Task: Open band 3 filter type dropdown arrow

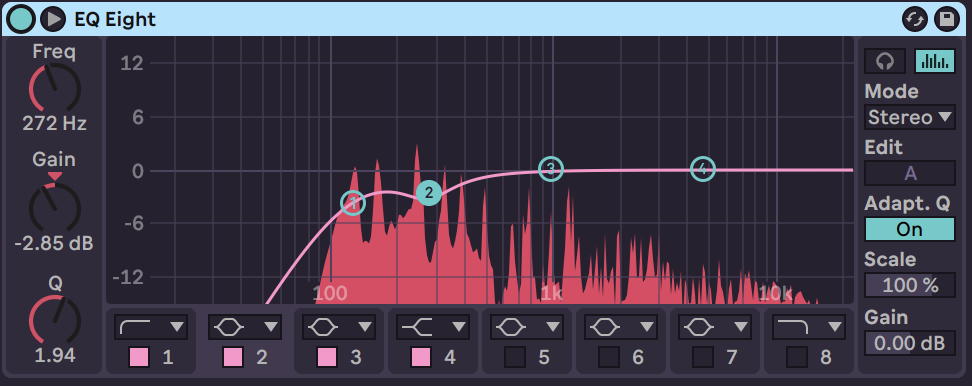Action: pos(365,327)
